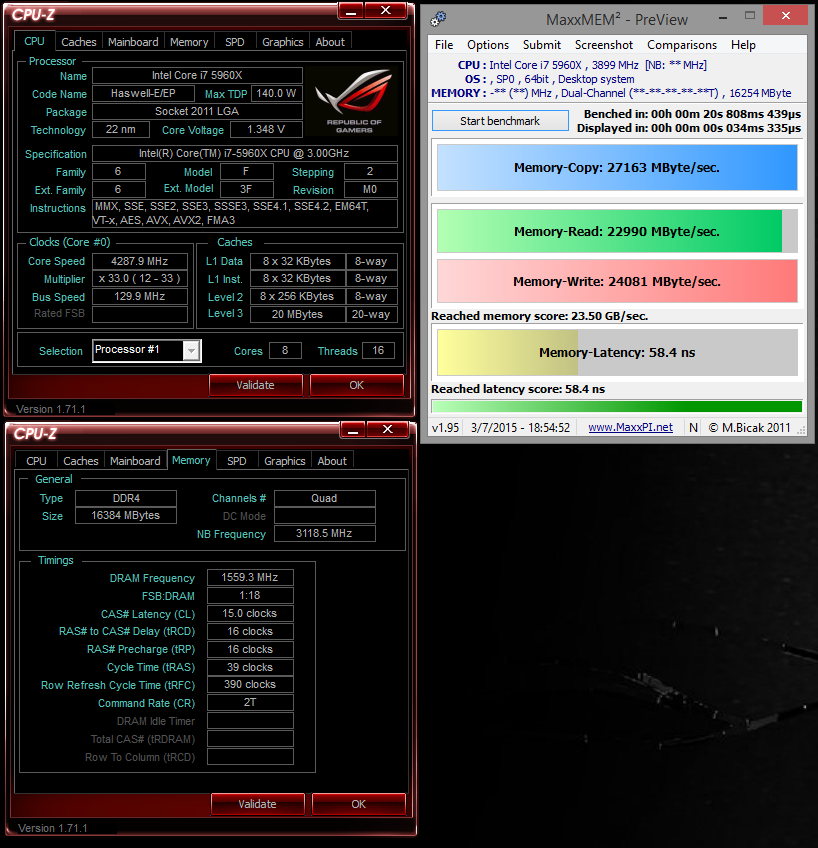Open About tab in bottom CPU-Z window

[332, 461]
